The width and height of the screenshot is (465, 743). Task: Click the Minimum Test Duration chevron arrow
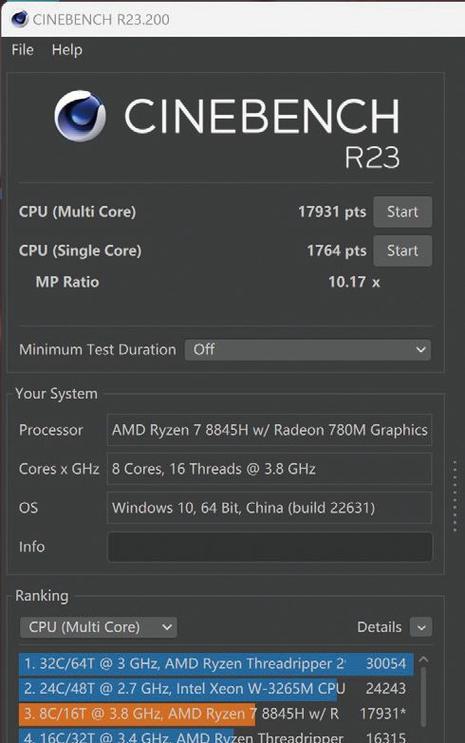click(420, 350)
